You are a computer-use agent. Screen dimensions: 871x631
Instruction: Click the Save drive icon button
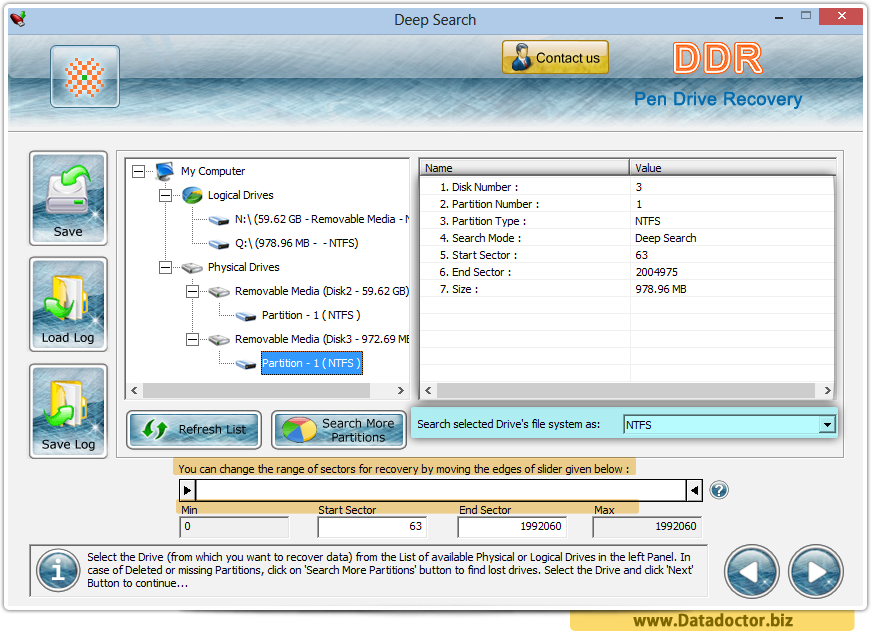68,198
